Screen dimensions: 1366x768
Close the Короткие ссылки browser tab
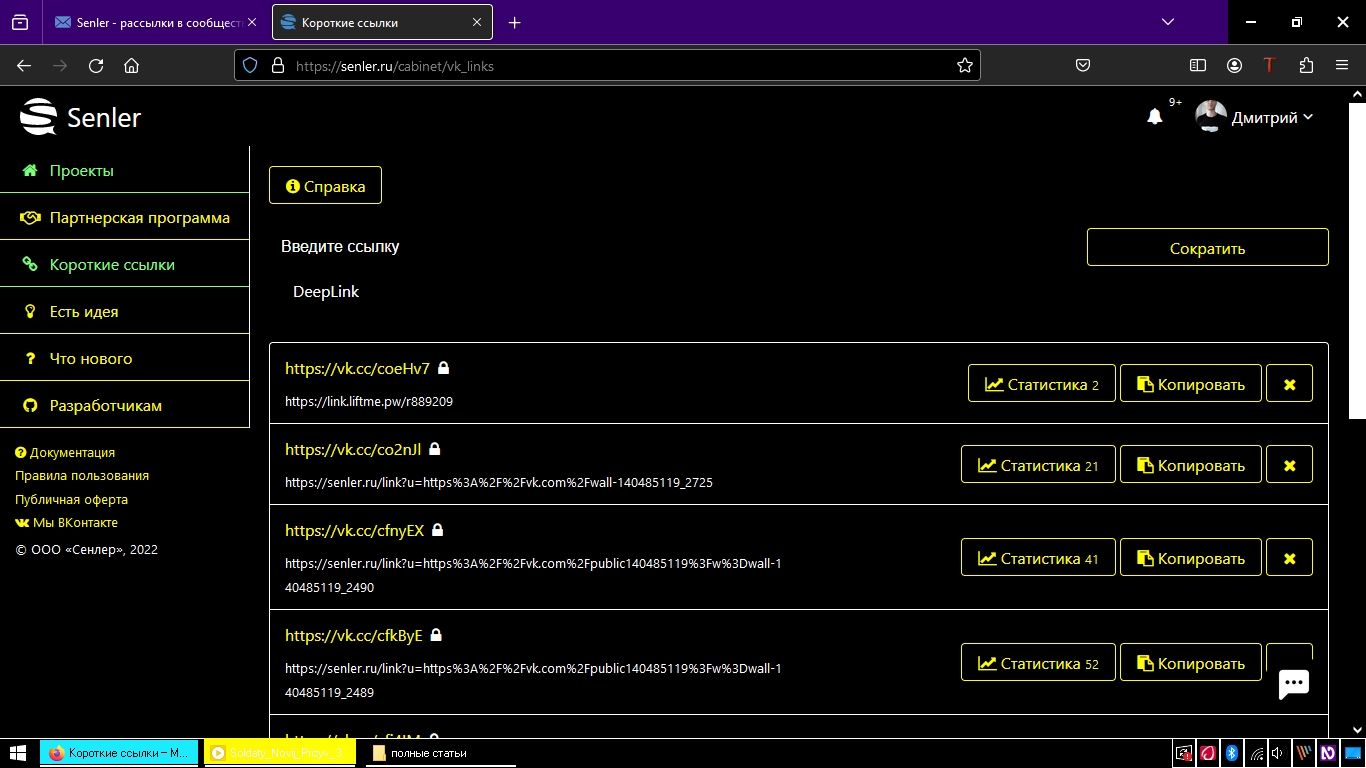477,22
